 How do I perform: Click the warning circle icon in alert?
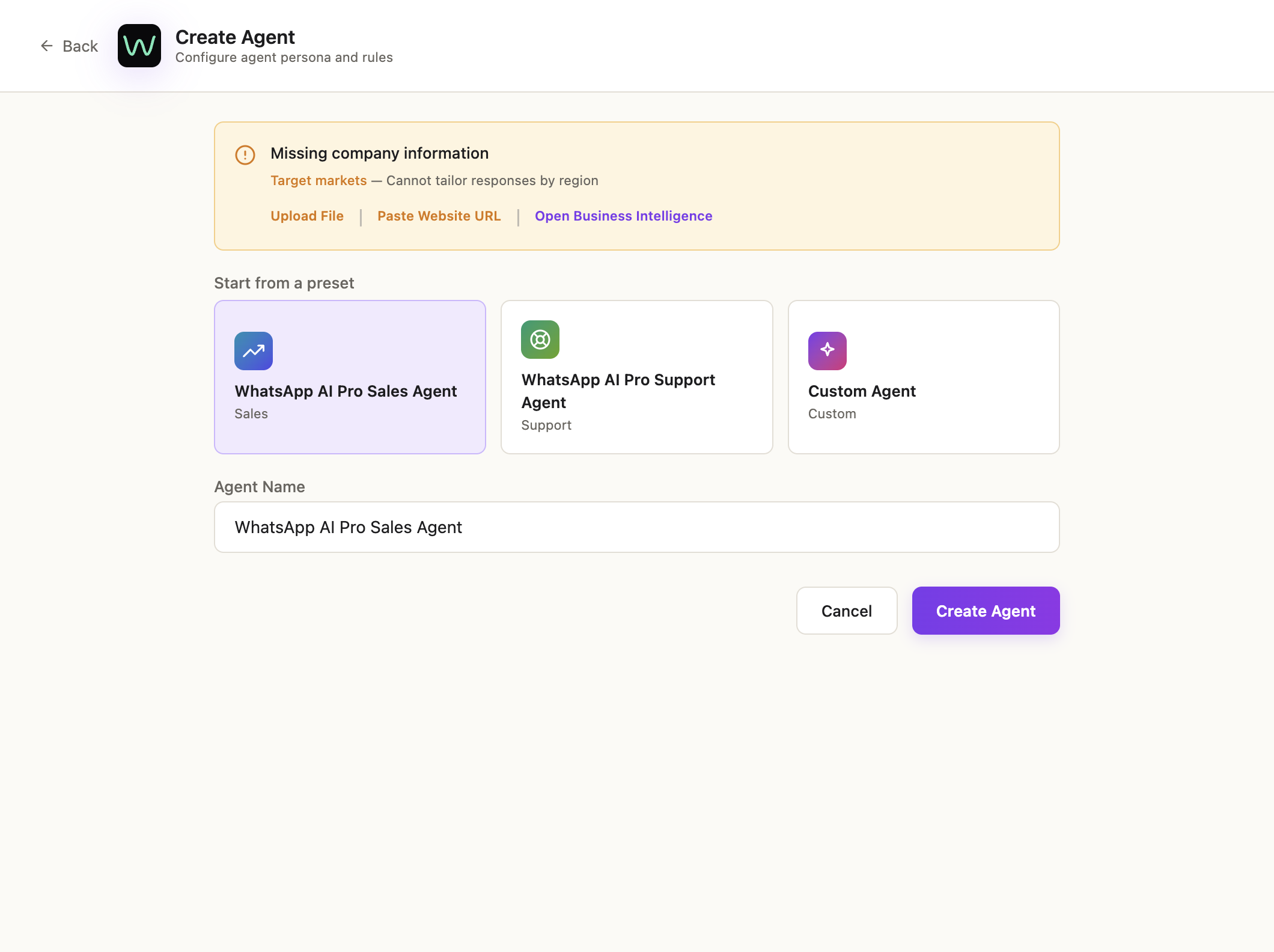(245, 155)
